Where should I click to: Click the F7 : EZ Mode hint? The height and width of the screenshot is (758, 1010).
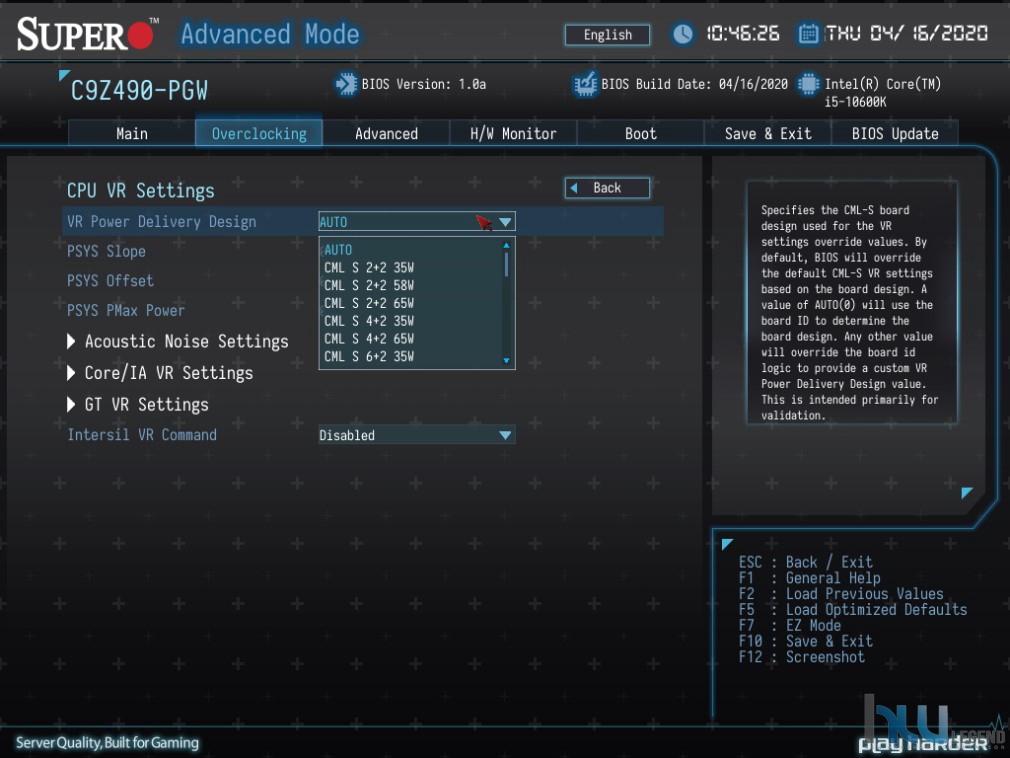(x=790, y=625)
